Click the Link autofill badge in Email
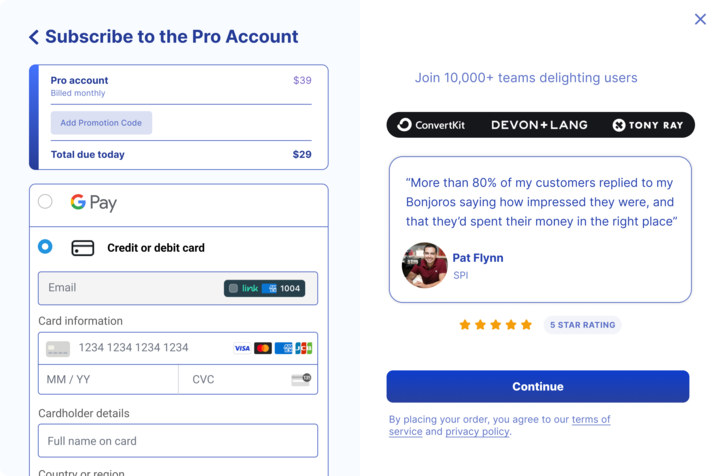The image size is (720, 476). point(264,288)
